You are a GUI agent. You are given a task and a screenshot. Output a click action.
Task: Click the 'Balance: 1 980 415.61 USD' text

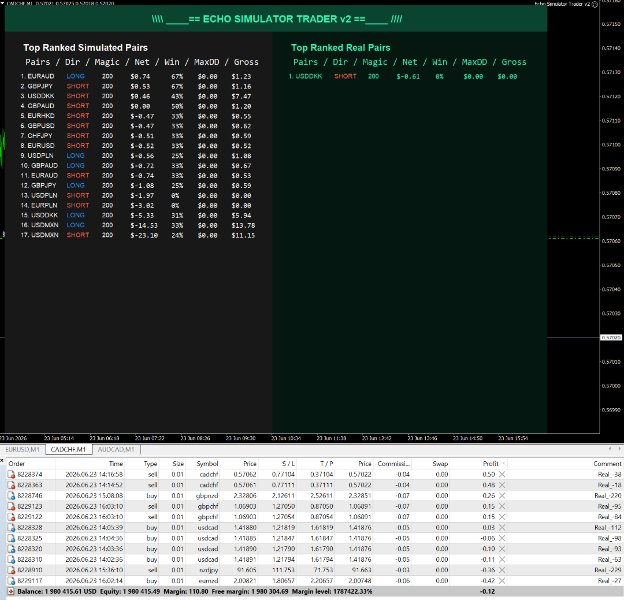(57, 592)
